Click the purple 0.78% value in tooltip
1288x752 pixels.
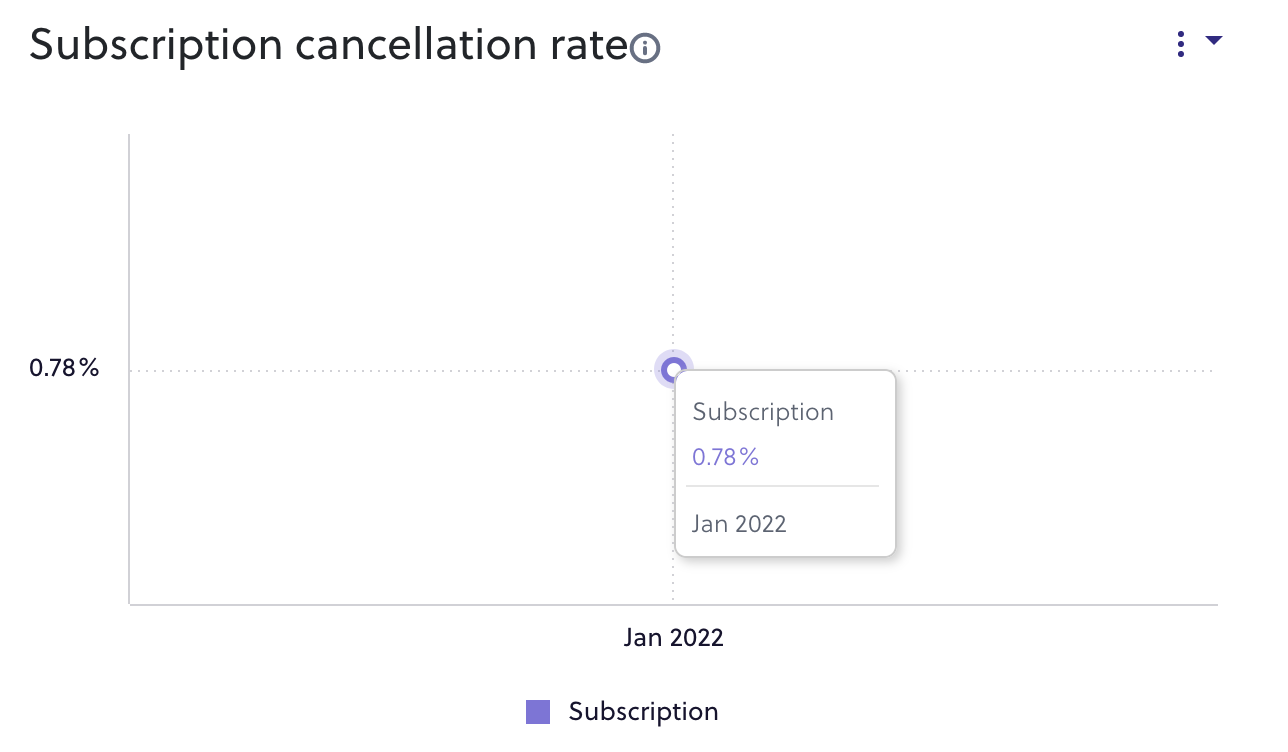tap(726, 457)
